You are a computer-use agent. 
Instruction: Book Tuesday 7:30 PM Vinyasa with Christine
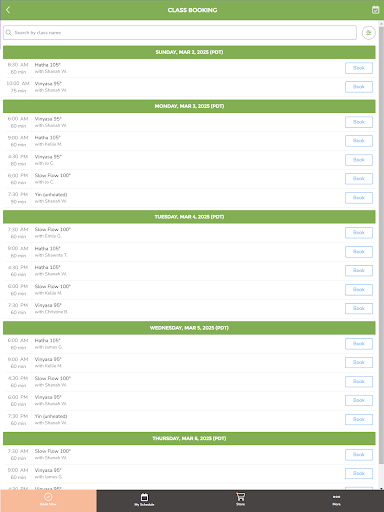(x=359, y=308)
